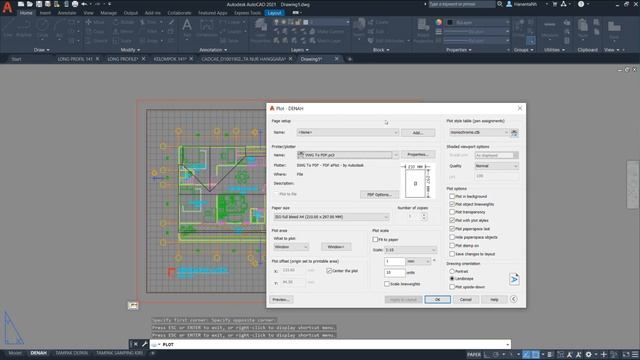Click the PDF Options... button
The height and width of the screenshot is (360, 640).
[x=380, y=195]
